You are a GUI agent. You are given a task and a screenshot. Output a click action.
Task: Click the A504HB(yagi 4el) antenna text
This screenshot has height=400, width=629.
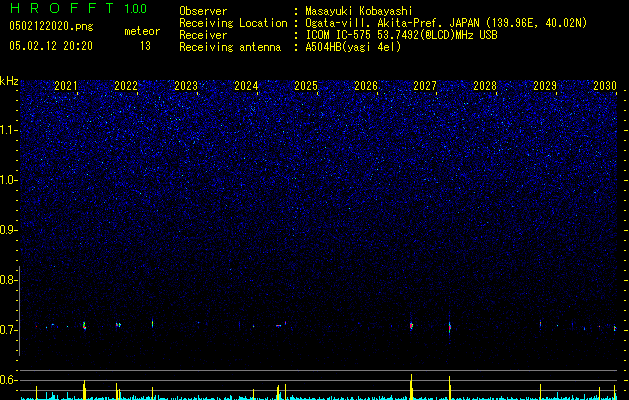point(353,47)
